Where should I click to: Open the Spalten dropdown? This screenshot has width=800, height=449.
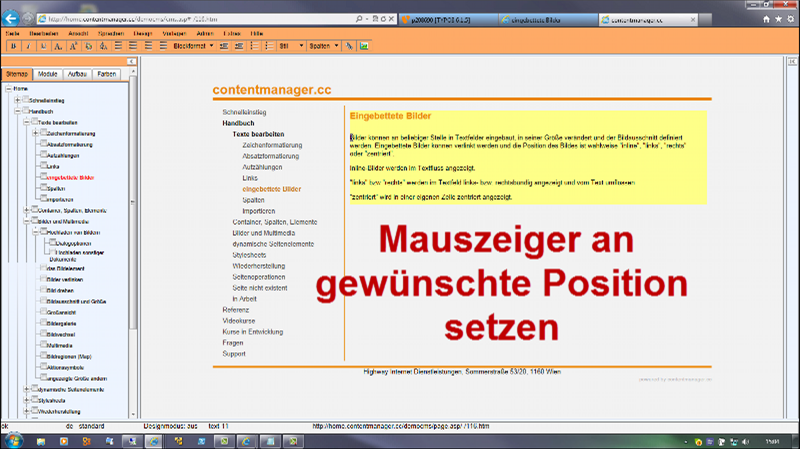click(324, 46)
